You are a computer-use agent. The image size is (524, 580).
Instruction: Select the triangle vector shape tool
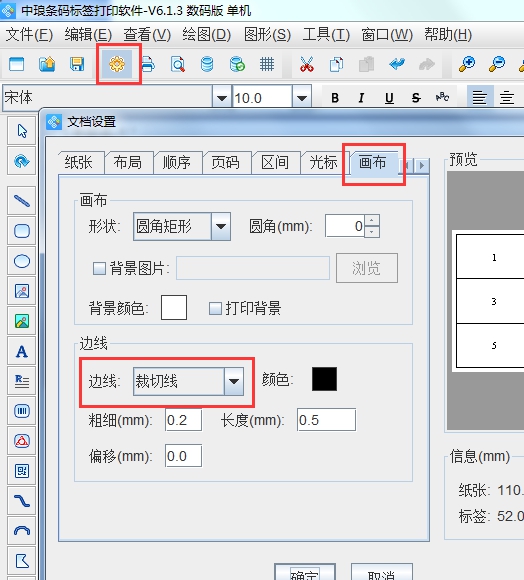coord(22,441)
